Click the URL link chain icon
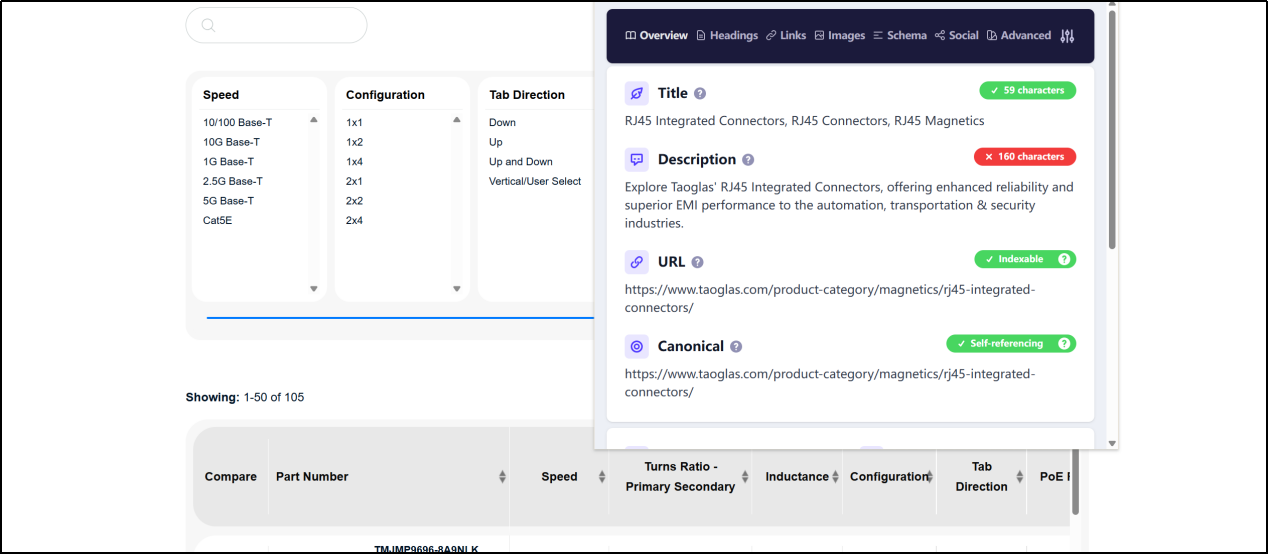Viewport: 1269px width, 555px height. (x=637, y=262)
